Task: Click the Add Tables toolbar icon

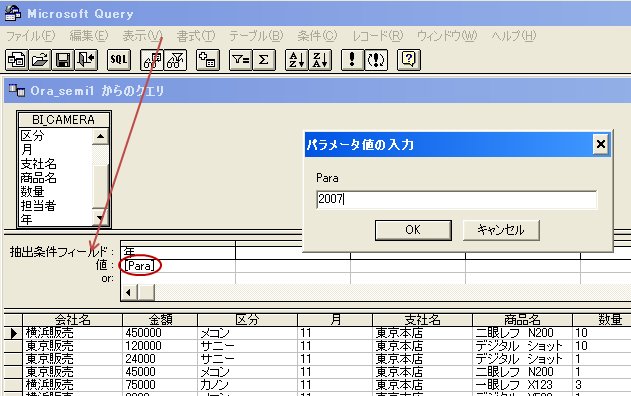Action: tap(208, 60)
